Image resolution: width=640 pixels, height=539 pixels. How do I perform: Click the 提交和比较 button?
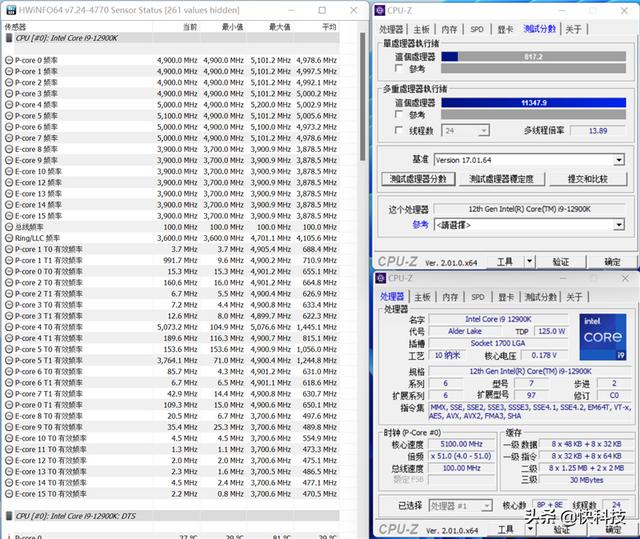click(x=588, y=179)
